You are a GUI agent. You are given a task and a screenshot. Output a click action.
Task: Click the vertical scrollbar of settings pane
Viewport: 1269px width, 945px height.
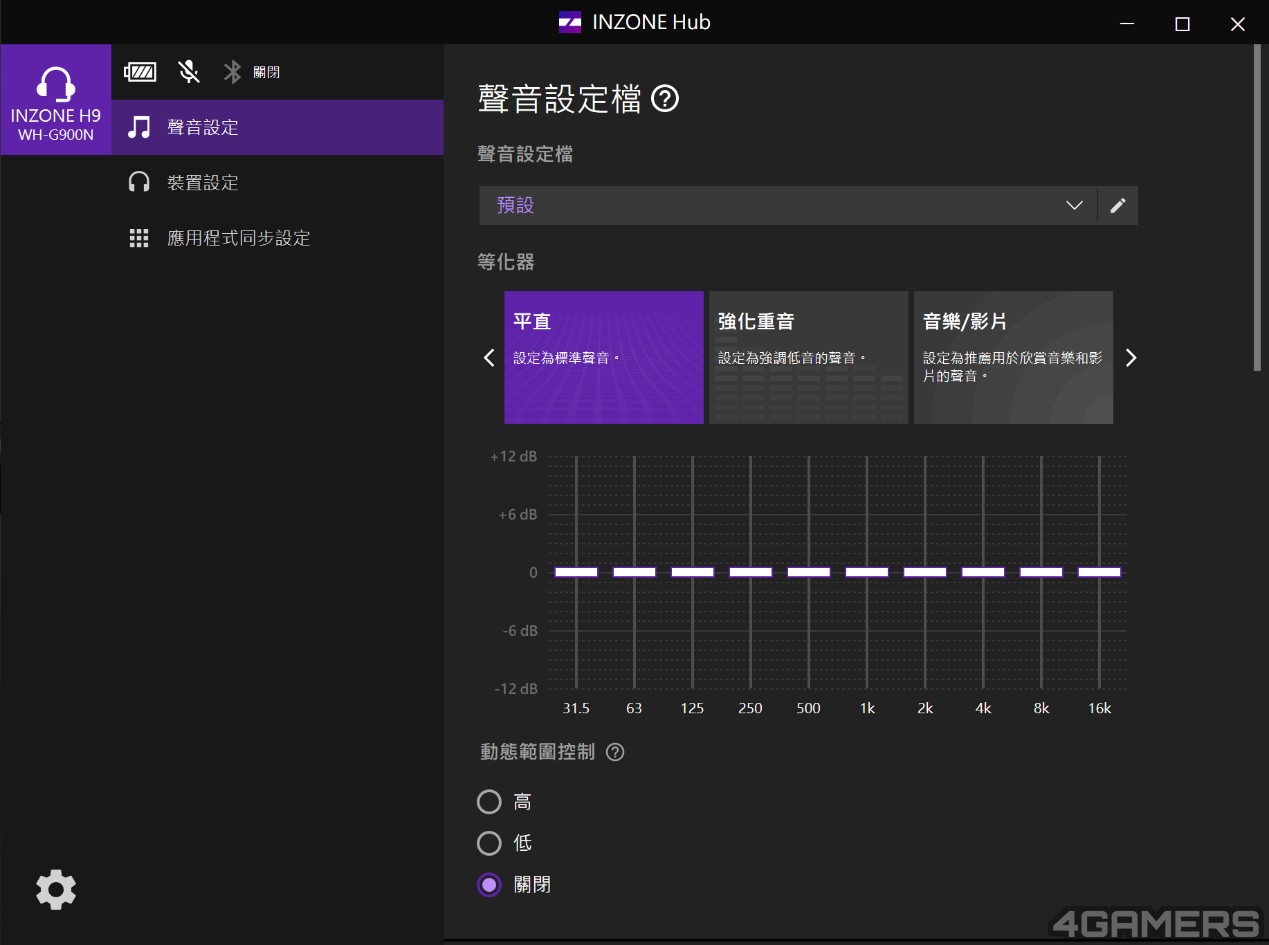pyautogui.click(x=1257, y=210)
